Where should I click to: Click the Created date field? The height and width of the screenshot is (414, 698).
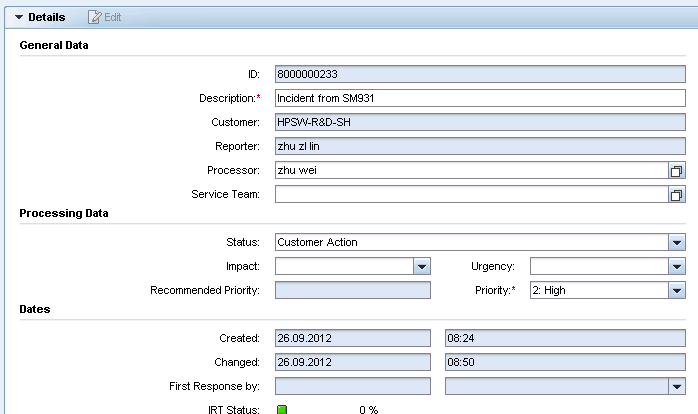353,338
